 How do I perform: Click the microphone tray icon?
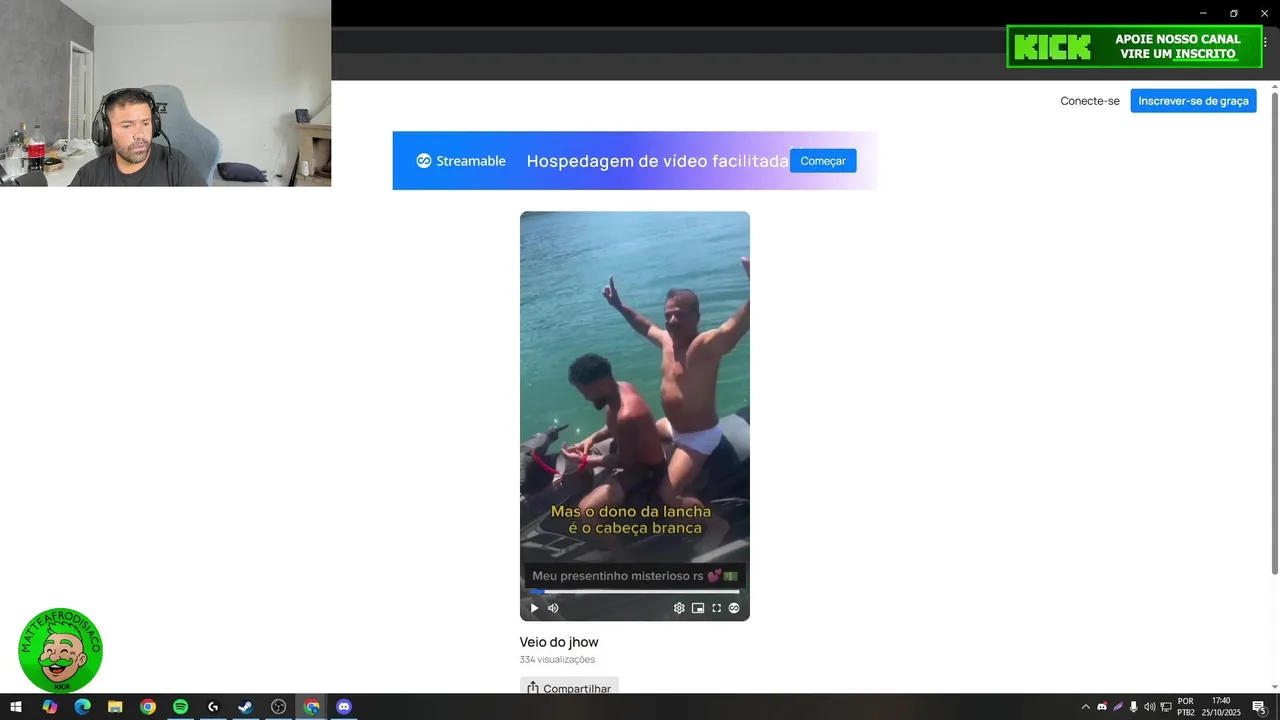click(1133, 707)
